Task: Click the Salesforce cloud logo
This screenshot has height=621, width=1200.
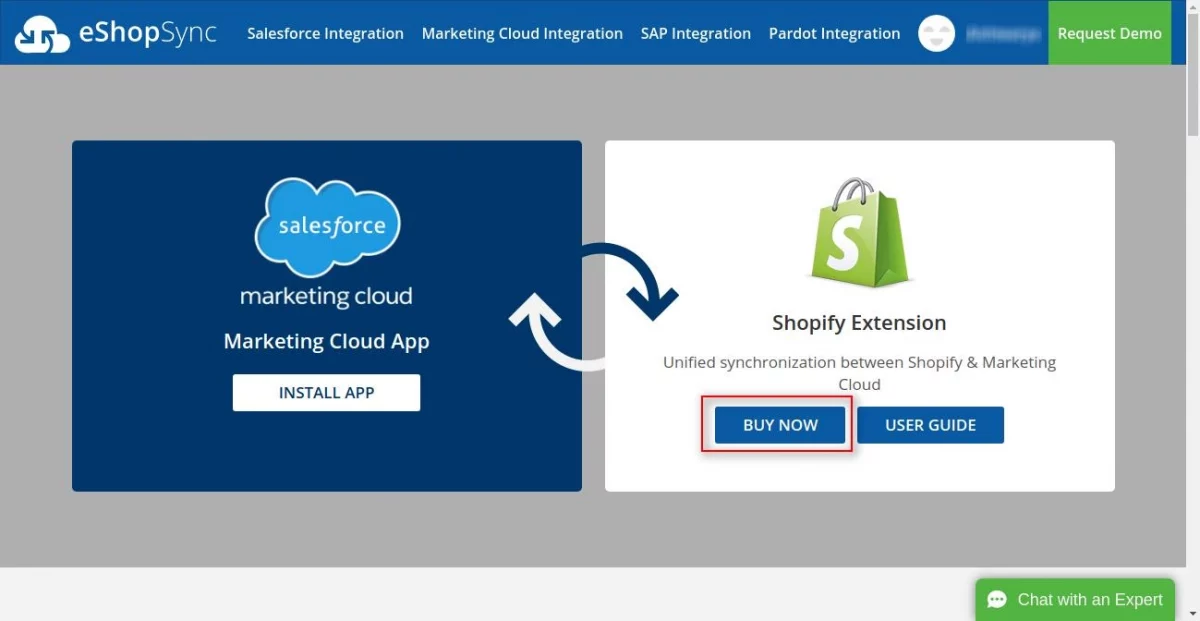Action: 327,227
